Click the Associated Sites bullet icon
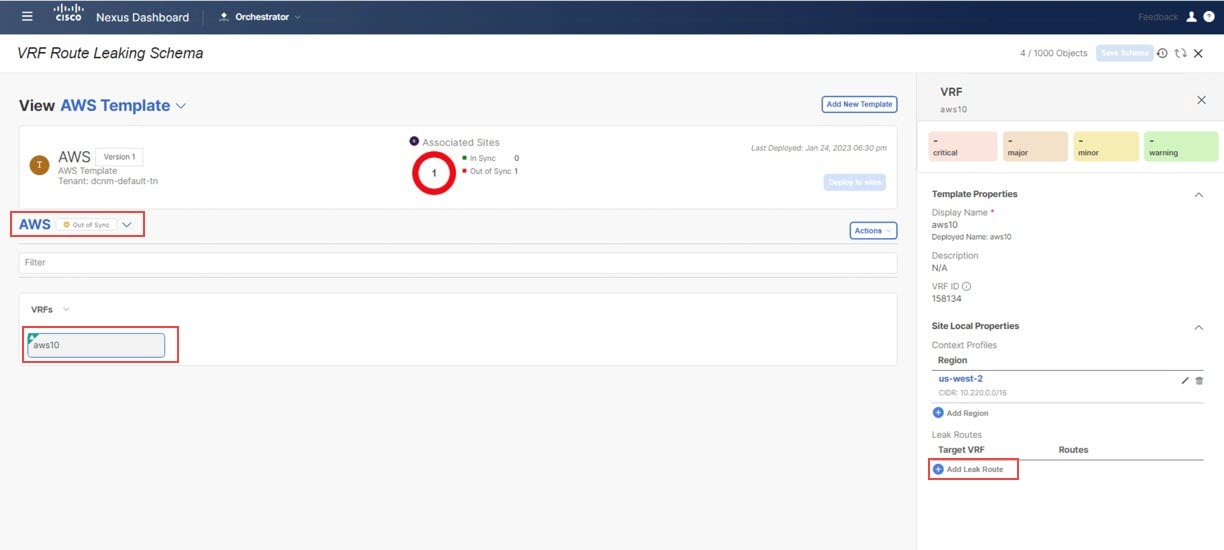1224x550 pixels. point(414,141)
